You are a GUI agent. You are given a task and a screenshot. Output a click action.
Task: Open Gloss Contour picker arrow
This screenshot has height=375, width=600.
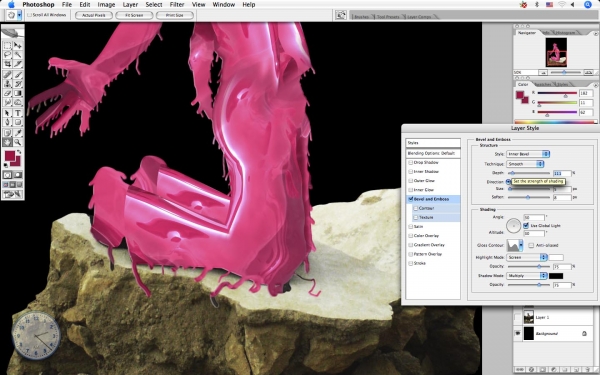tap(520, 245)
